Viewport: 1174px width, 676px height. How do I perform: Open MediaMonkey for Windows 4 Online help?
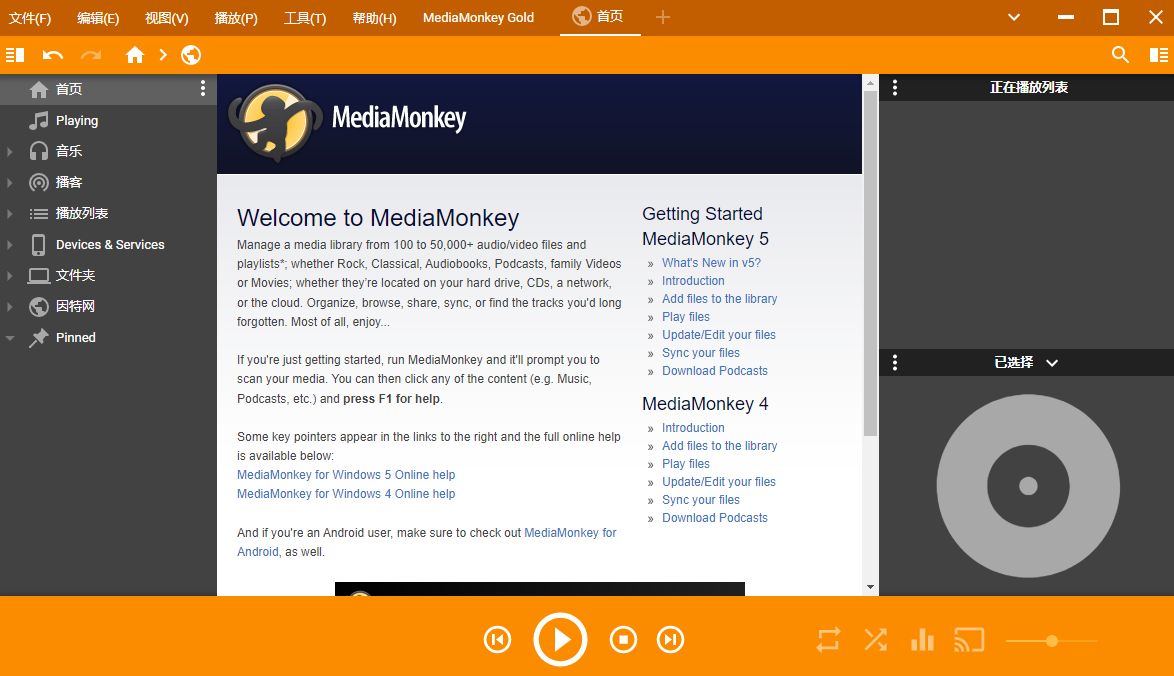pyautogui.click(x=346, y=494)
